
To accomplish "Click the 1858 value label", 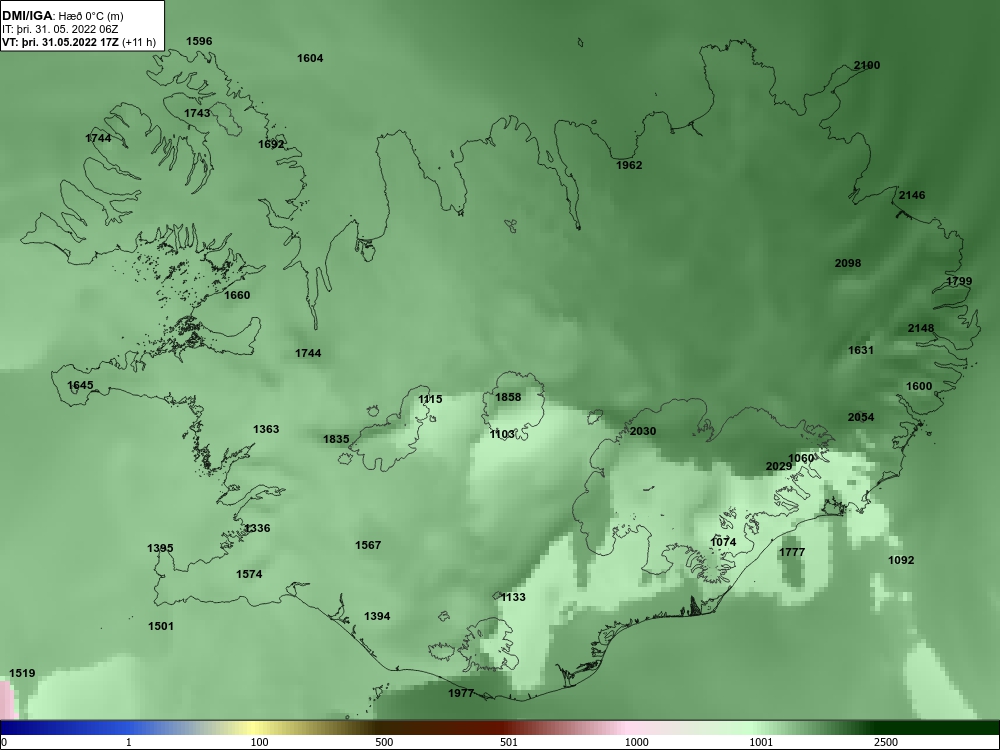I will [x=508, y=397].
